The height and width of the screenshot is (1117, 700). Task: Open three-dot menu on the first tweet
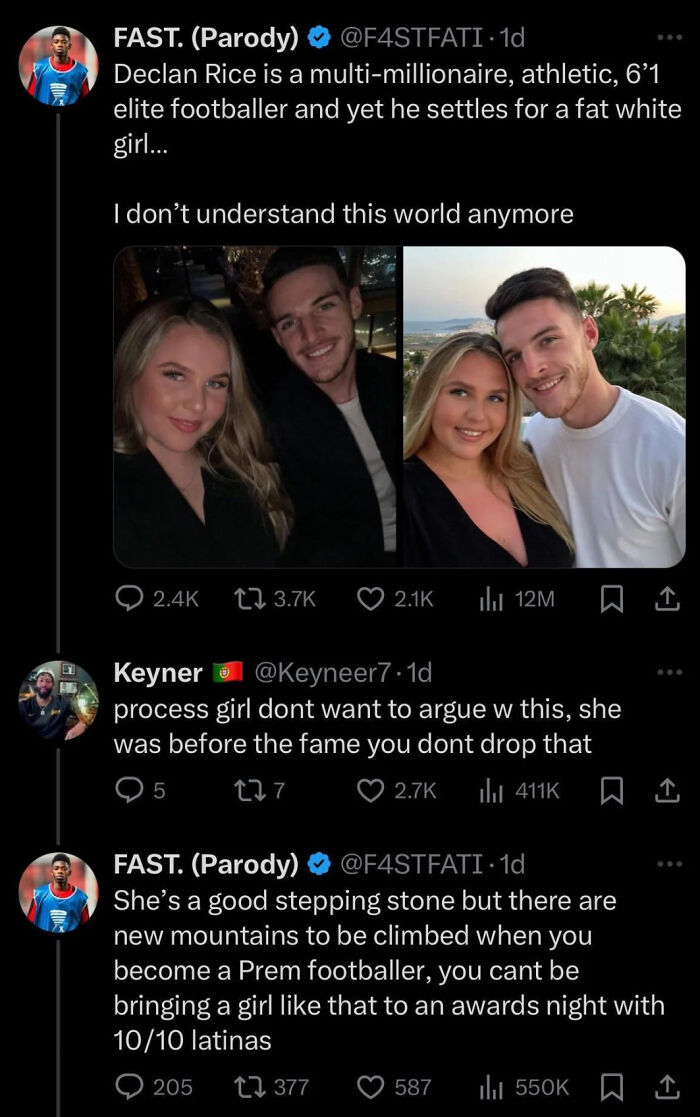pyautogui.click(x=667, y=38)
